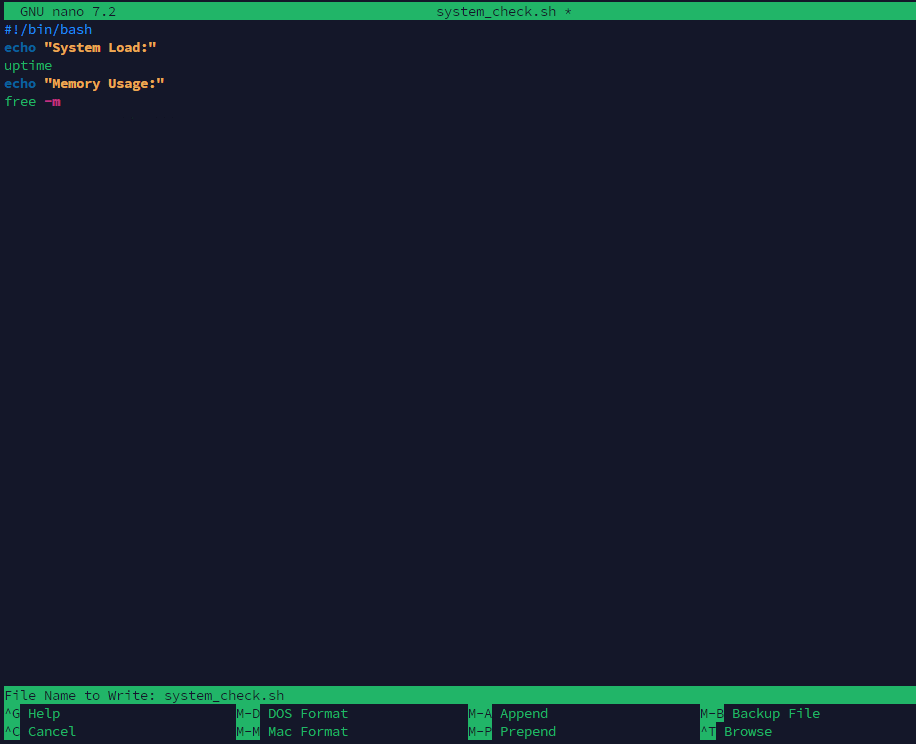Click the echo Memory Usage line
Image resolution: width=916 pixels, height=744 pixels.
(x=85, y=83)
